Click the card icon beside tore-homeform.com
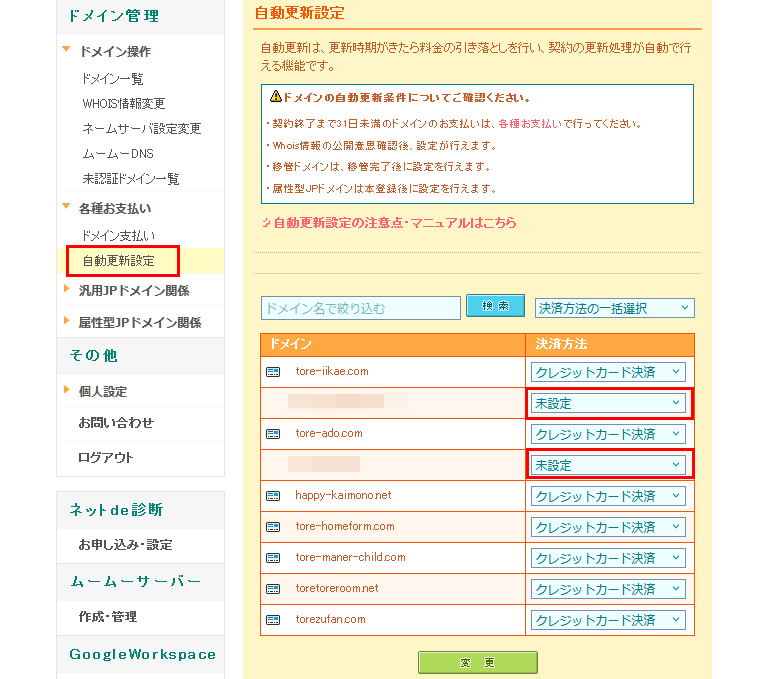The height and width of the screenshot is (679, 769). coord(273,527)
